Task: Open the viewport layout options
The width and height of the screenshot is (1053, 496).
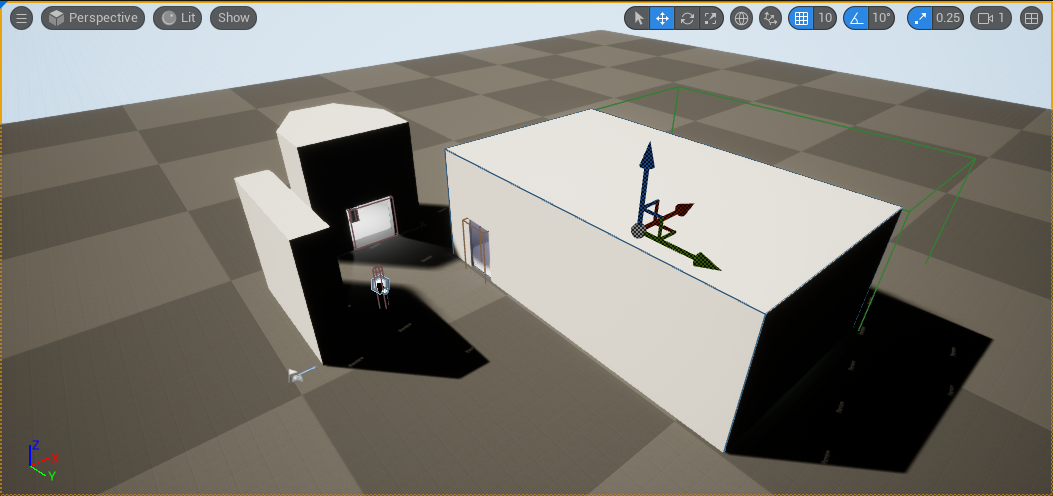Action: pyautogui.click(x=1032, y=18)
